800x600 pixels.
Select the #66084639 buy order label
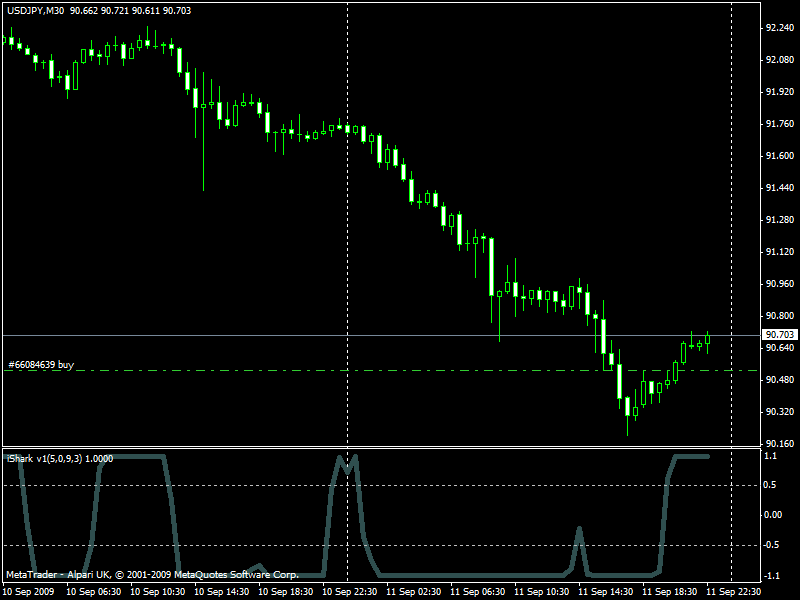pos(41,365)
